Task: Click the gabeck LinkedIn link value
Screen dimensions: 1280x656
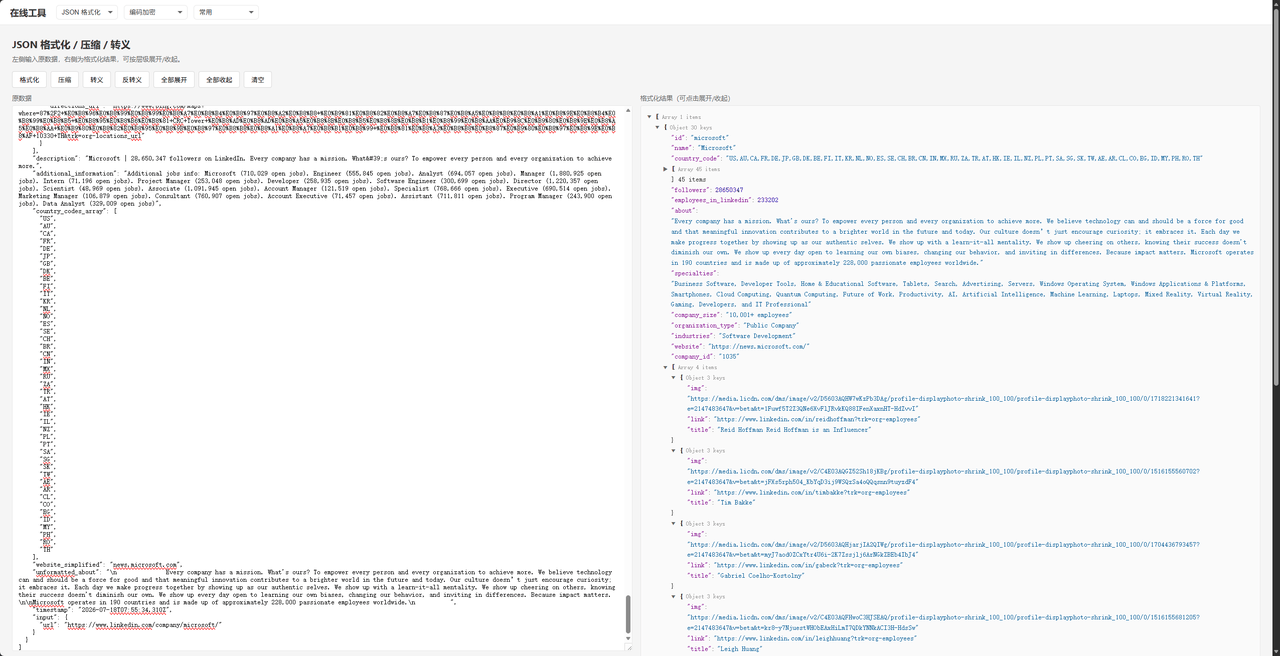Action: 810,565
